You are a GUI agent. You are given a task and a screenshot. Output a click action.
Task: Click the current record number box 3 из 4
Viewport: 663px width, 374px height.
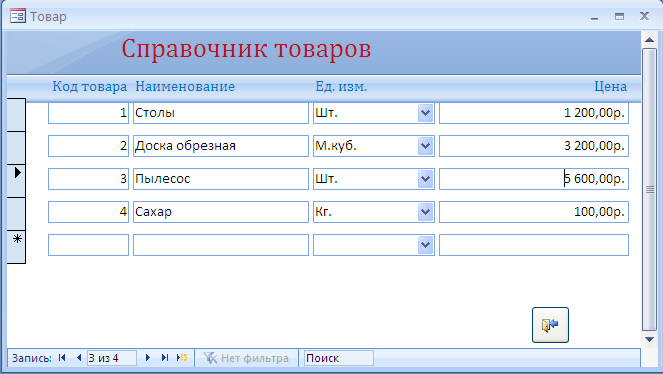(x=112, y=358)
